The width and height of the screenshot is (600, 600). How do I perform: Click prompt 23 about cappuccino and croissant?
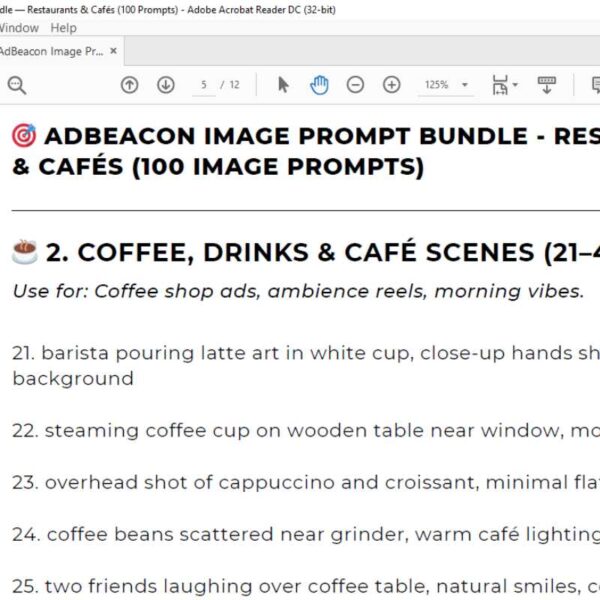coord(300,483)
